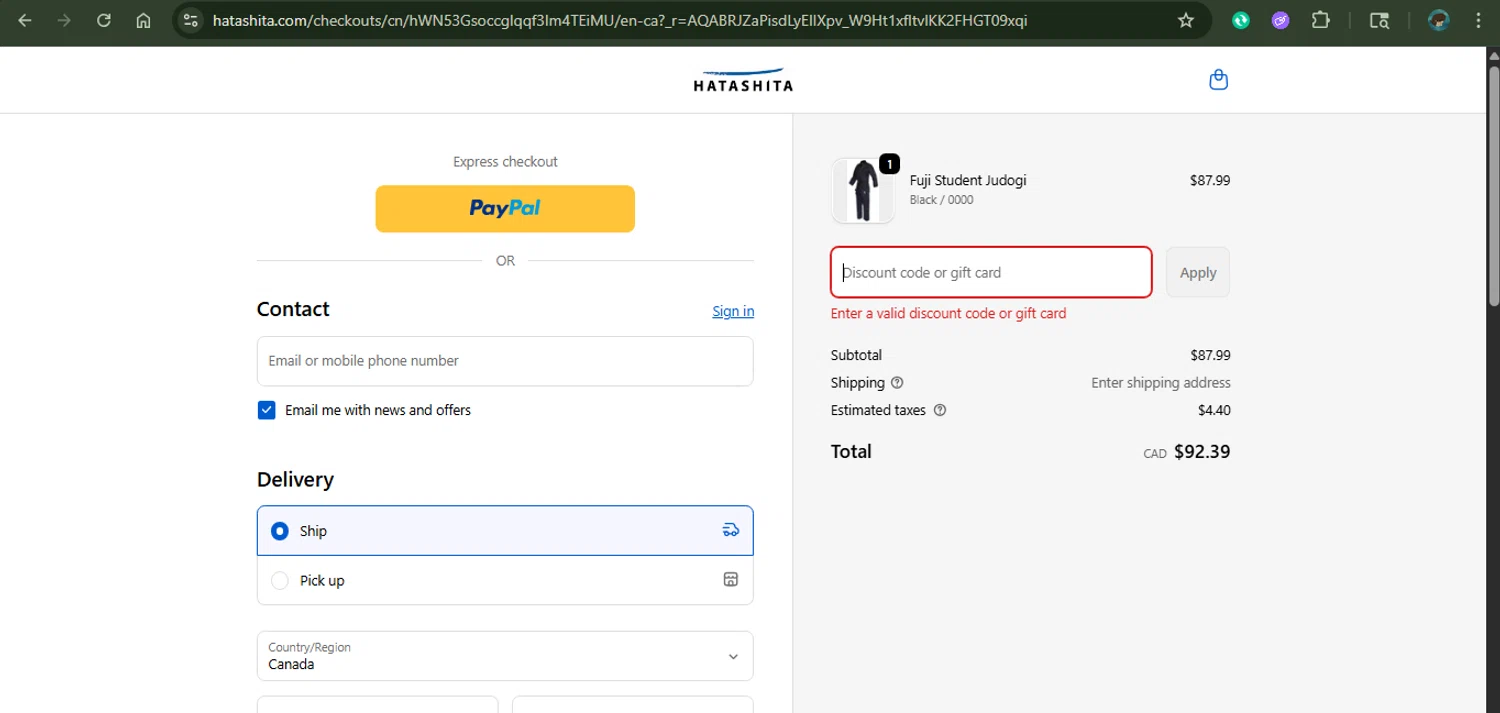
Task: Reload the checkout page
Action: tap(104, 20)
